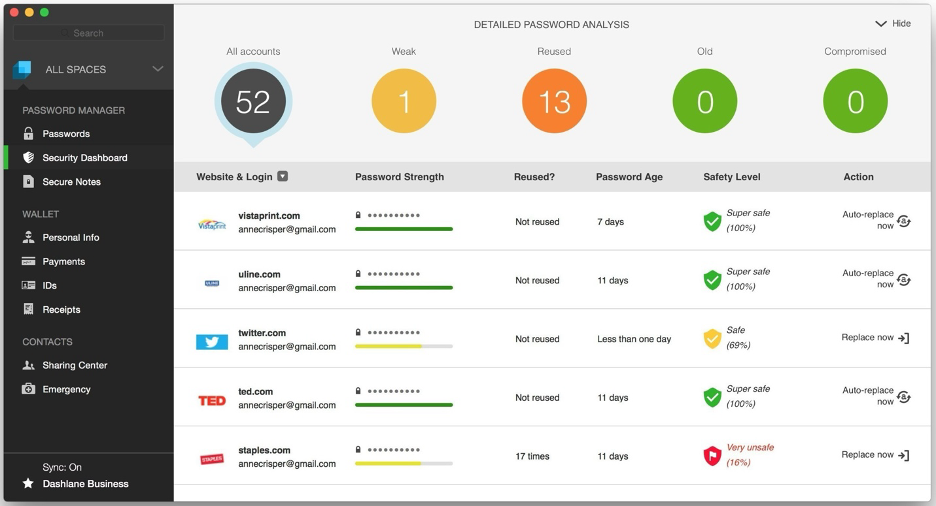
Task: Click the Emergency kit icon
Action: tap(28, 388)
